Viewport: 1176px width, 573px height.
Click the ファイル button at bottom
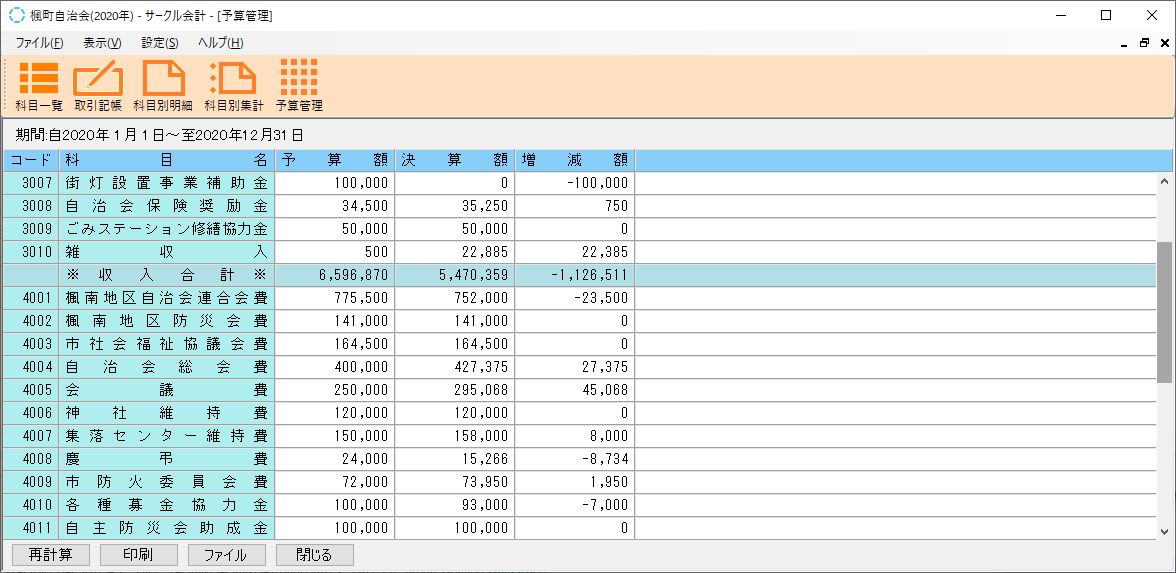click(x=226, y=554)
